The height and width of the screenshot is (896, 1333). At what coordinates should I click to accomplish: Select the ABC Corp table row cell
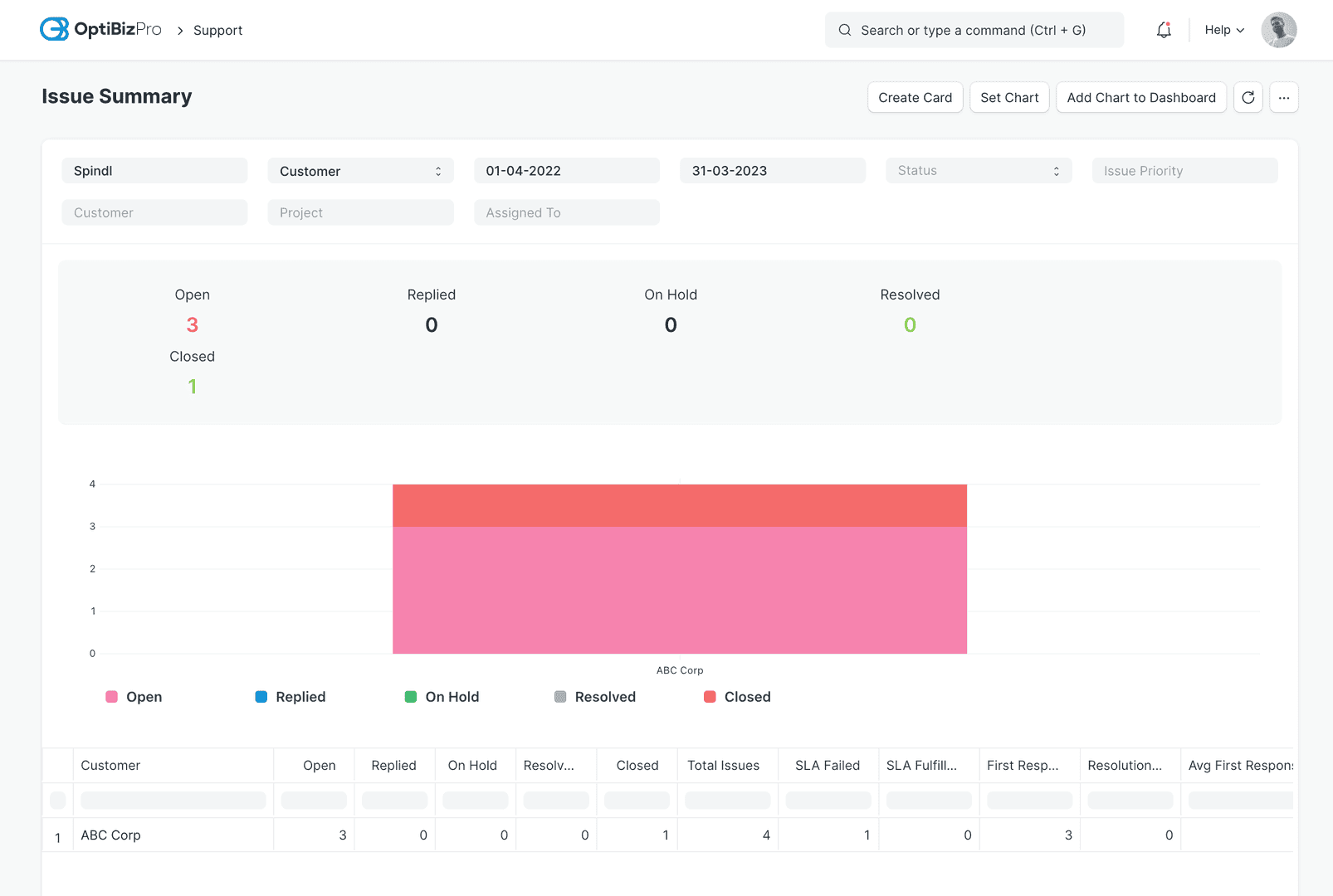tap(111, 835)
